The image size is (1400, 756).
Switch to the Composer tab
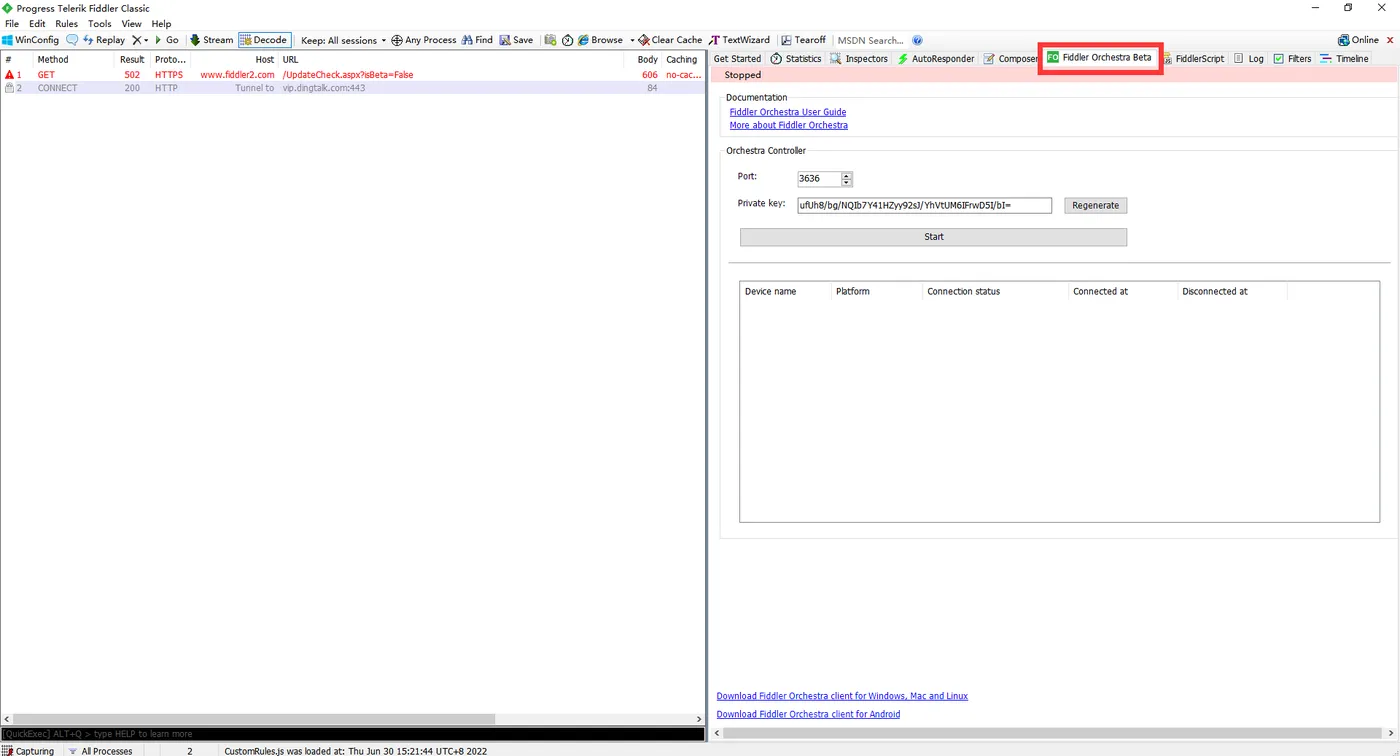click(x=1011, y=59)
